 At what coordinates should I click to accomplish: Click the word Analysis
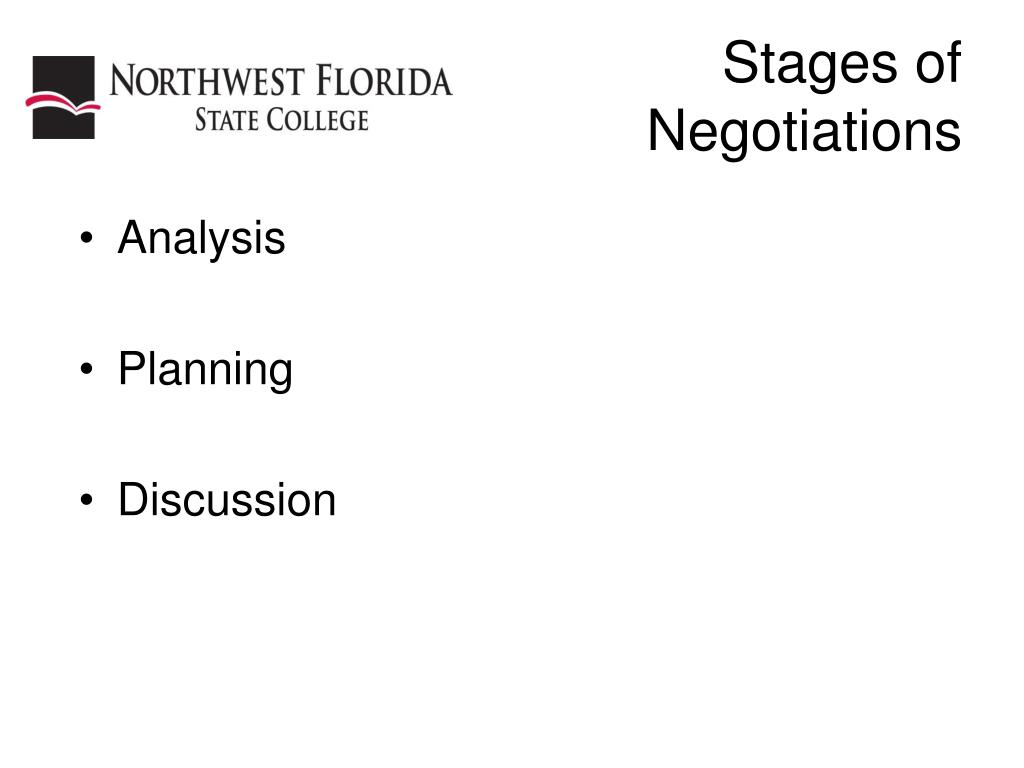[201, 239]
